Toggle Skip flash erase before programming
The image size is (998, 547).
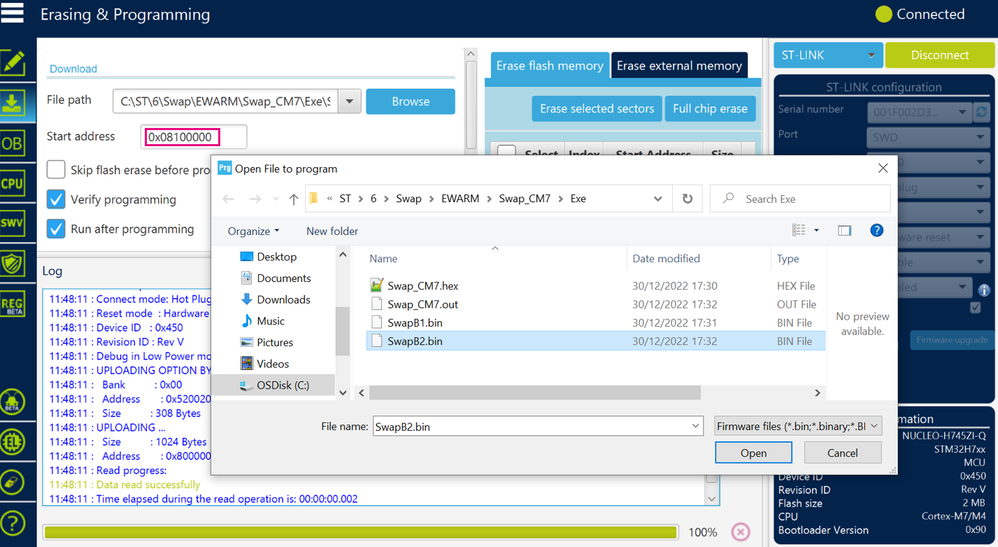coord(56,170)
